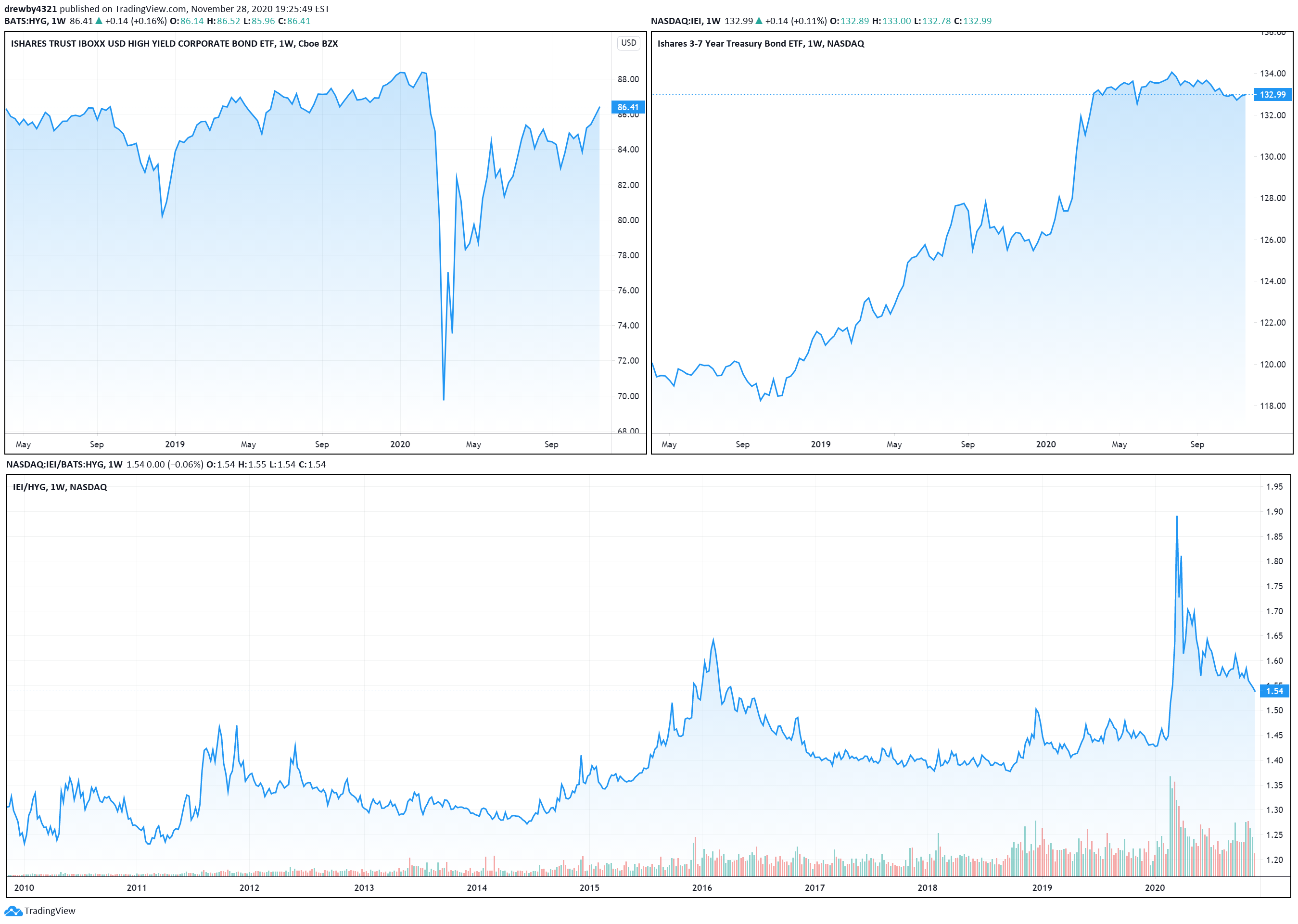Click the '1.95' label on the ratio price axis
Viewport: 1298px width, 924px height.
pyautogui.click(x=1275, y=486)
